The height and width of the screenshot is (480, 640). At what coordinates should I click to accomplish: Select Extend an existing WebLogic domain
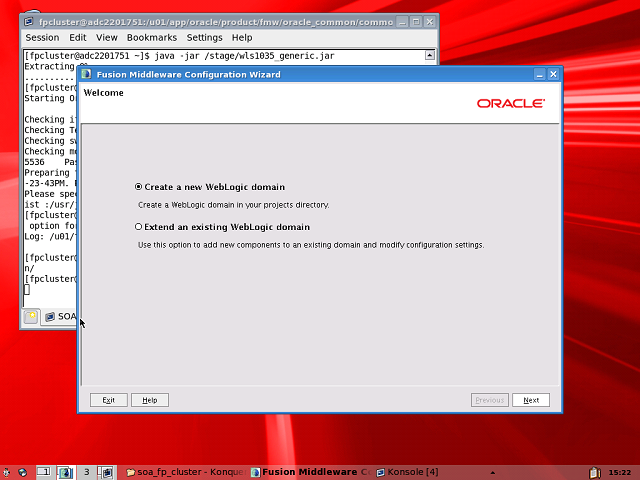point(222,227)
